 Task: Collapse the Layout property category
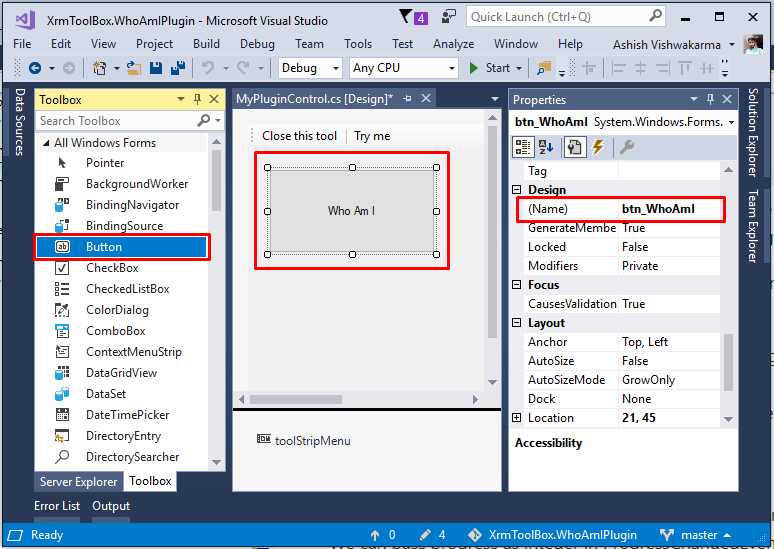[x=516, y=323]
